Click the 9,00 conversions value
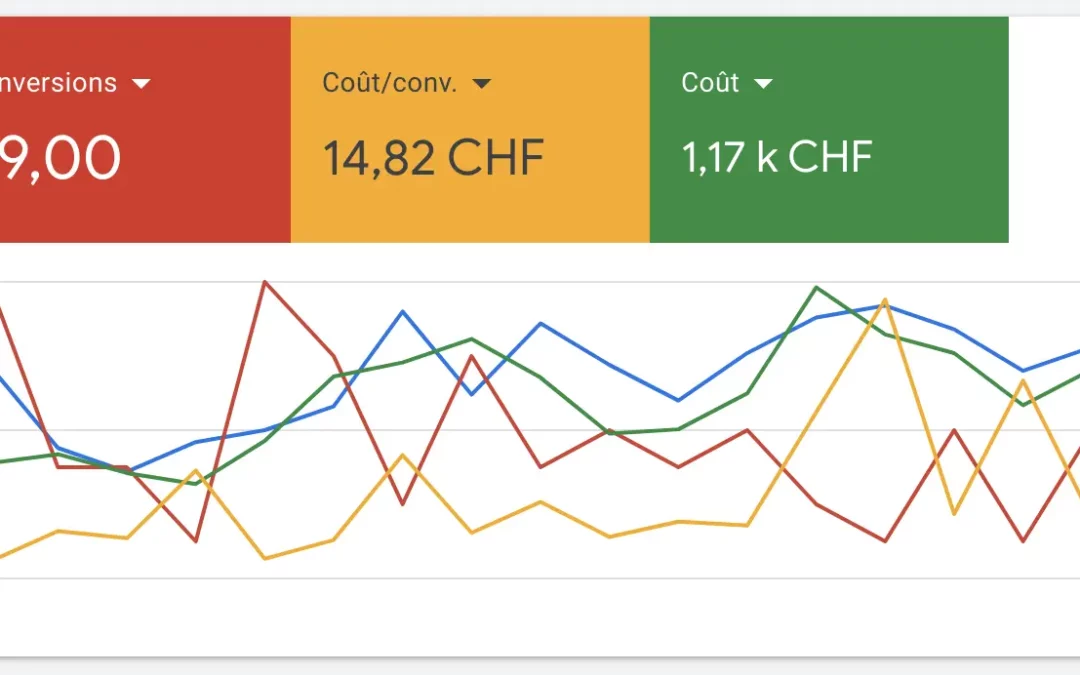 (x=61, y=158)
